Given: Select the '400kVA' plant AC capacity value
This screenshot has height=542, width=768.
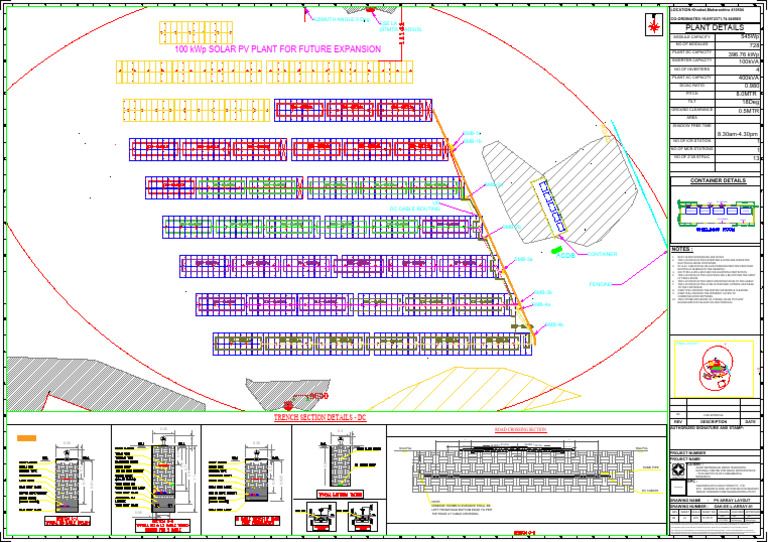Looking at the screenshot, I should tap(749, 78).
